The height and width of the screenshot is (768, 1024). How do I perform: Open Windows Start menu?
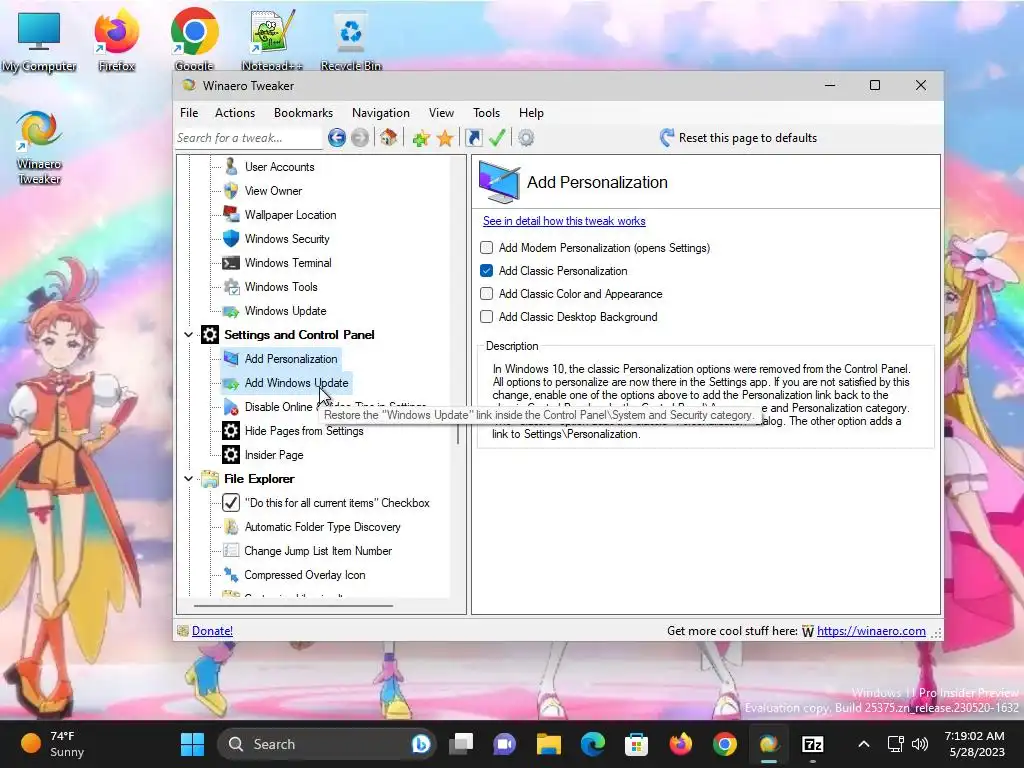(193, 744)
